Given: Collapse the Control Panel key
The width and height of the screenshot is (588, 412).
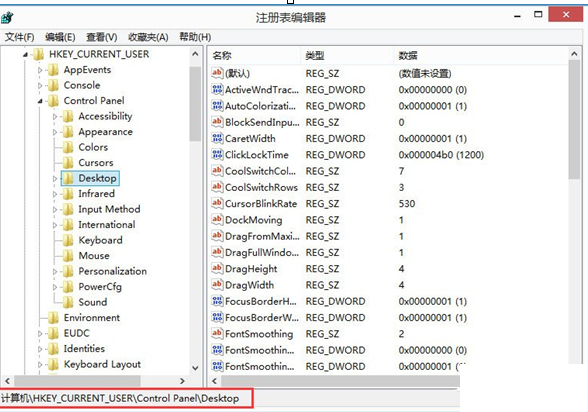Looking at the screenshot, I should pos(40,101).
